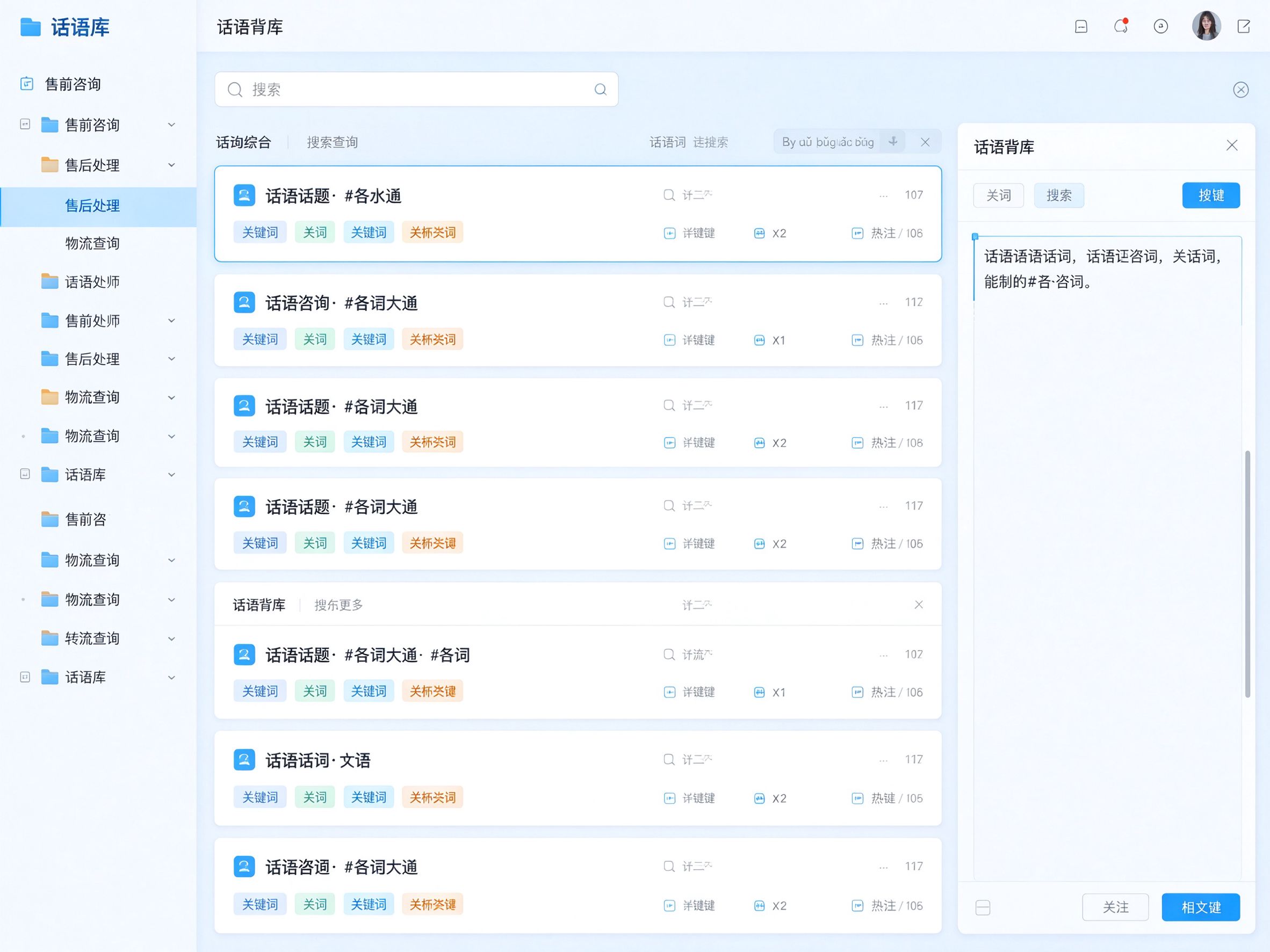Select the 关词 tab in right panel

(998, 195)
